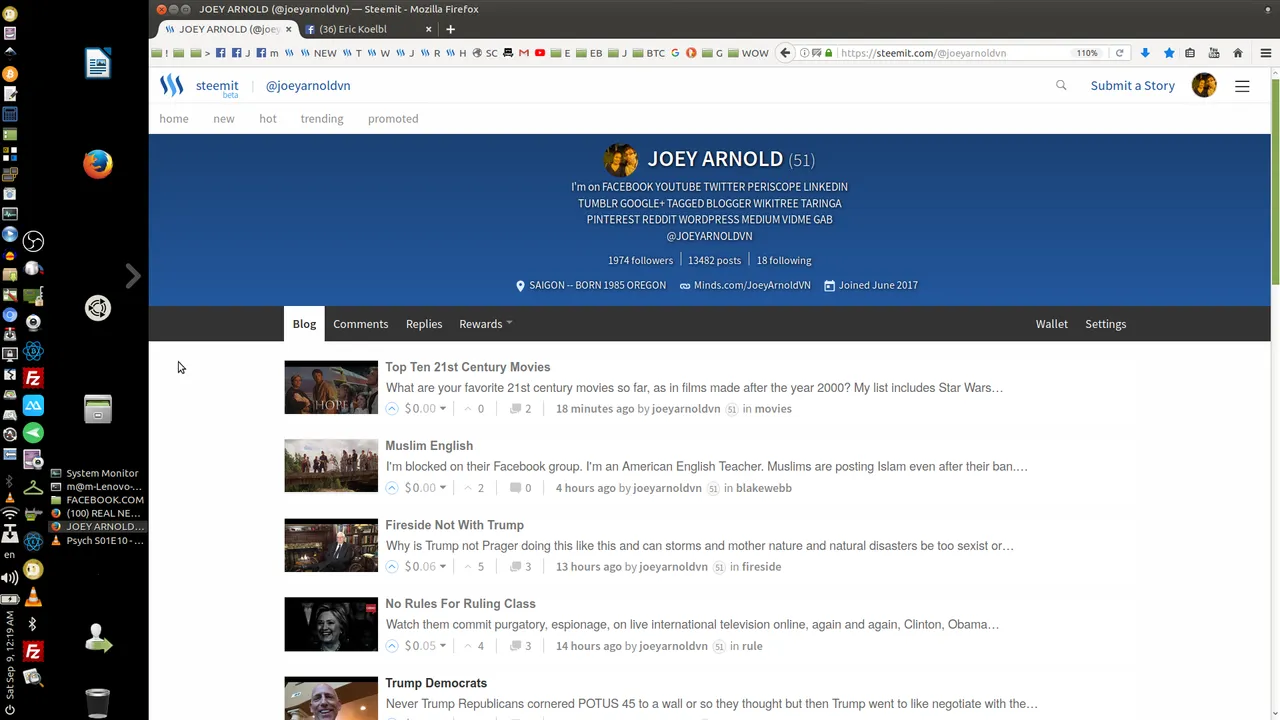Open the Trump Democrats post title
This screenshot has width=1280, height=720.
pos(436,683)
